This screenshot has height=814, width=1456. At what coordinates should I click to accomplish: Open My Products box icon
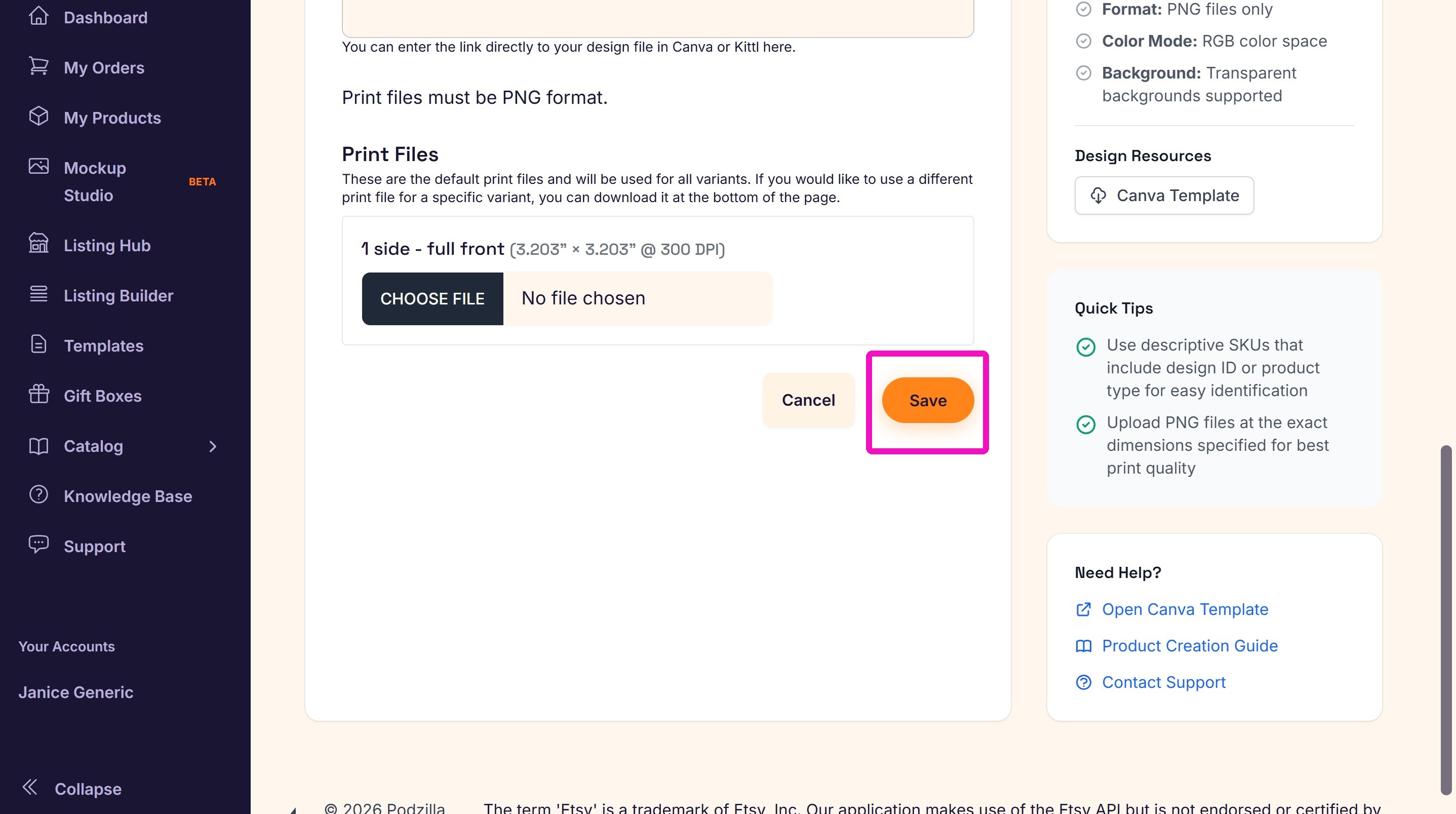pyautogui.click(x=38, y=117)
